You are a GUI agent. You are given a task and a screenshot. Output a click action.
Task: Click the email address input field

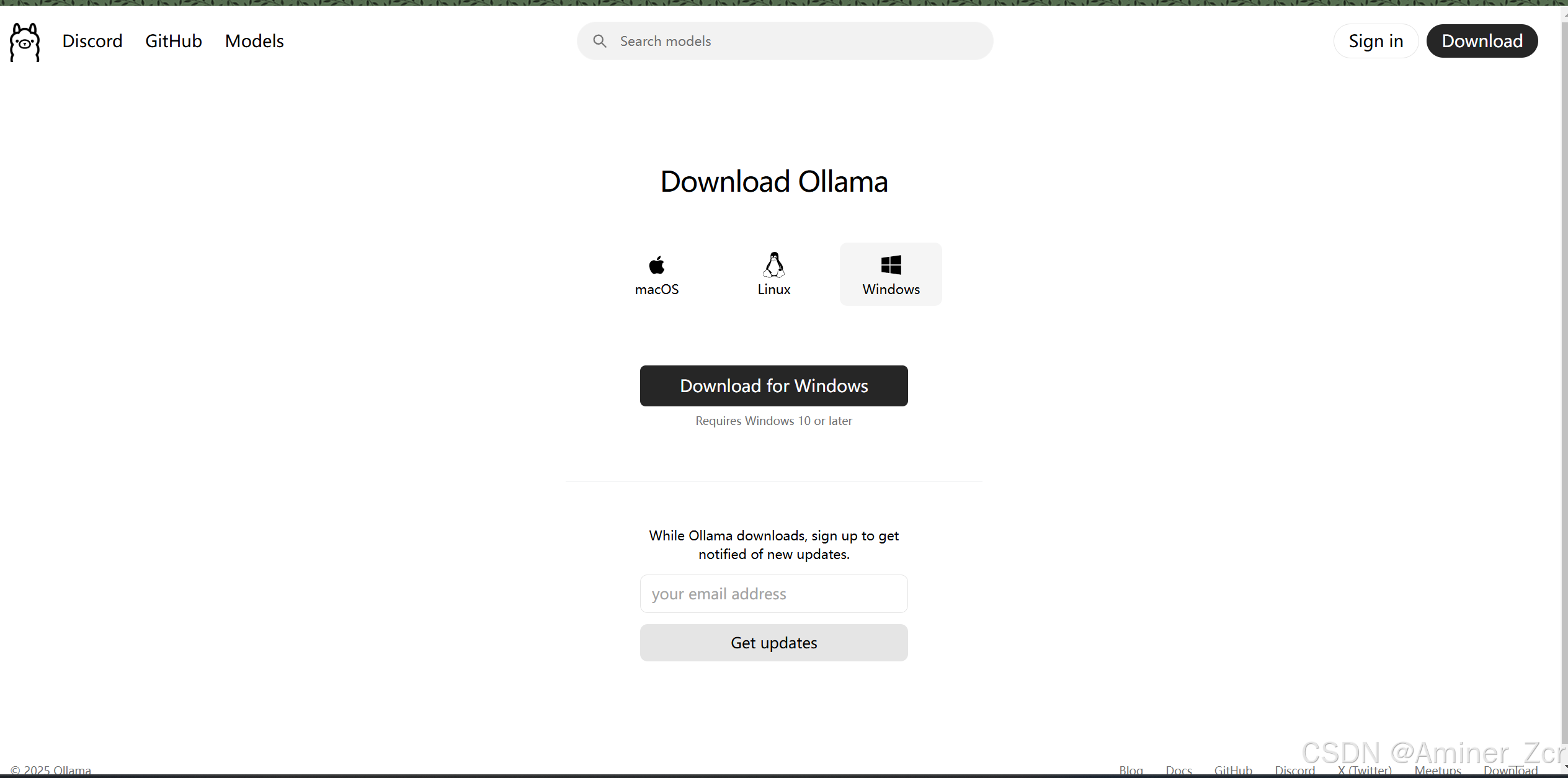[773, 594]
